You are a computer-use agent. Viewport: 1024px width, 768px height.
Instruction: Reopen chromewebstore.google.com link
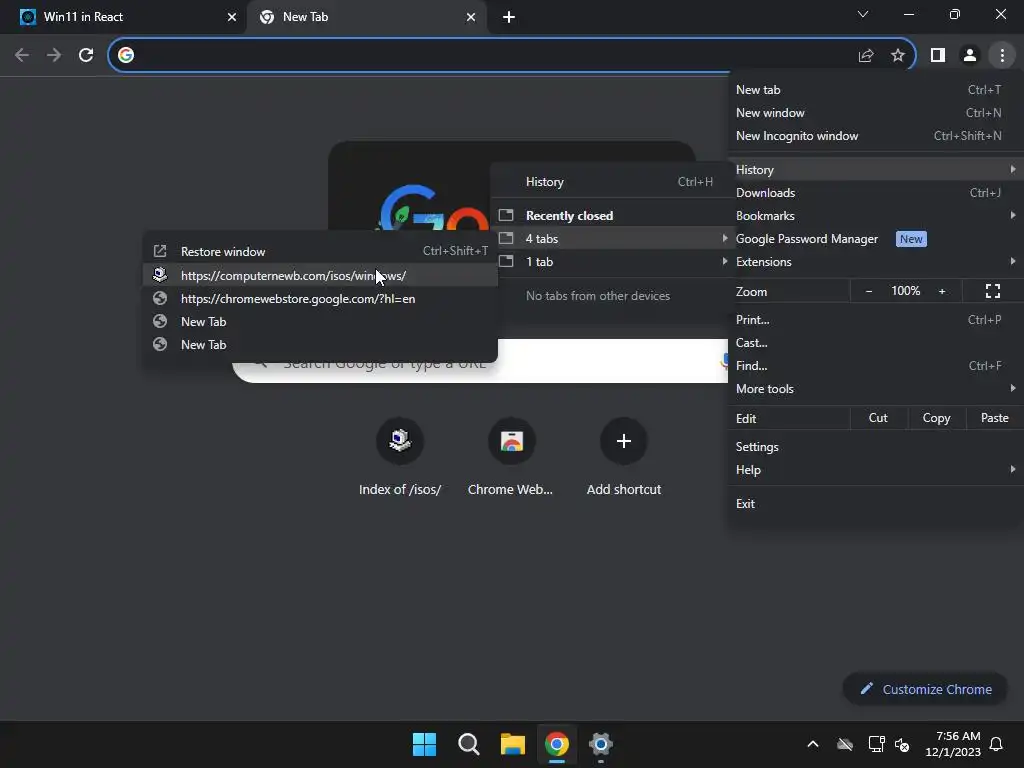320,298
